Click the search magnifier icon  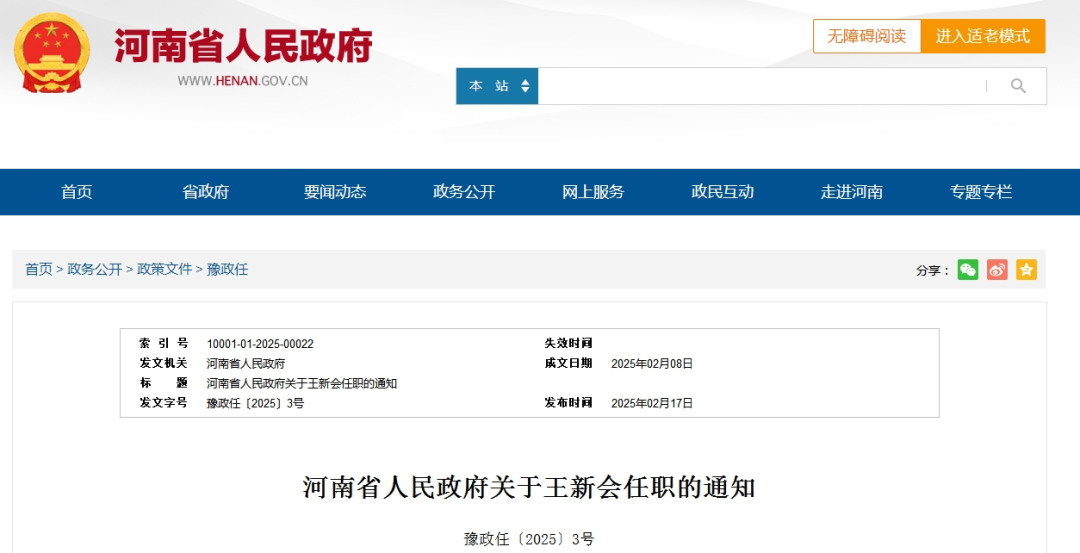[x=1018, y=86]
